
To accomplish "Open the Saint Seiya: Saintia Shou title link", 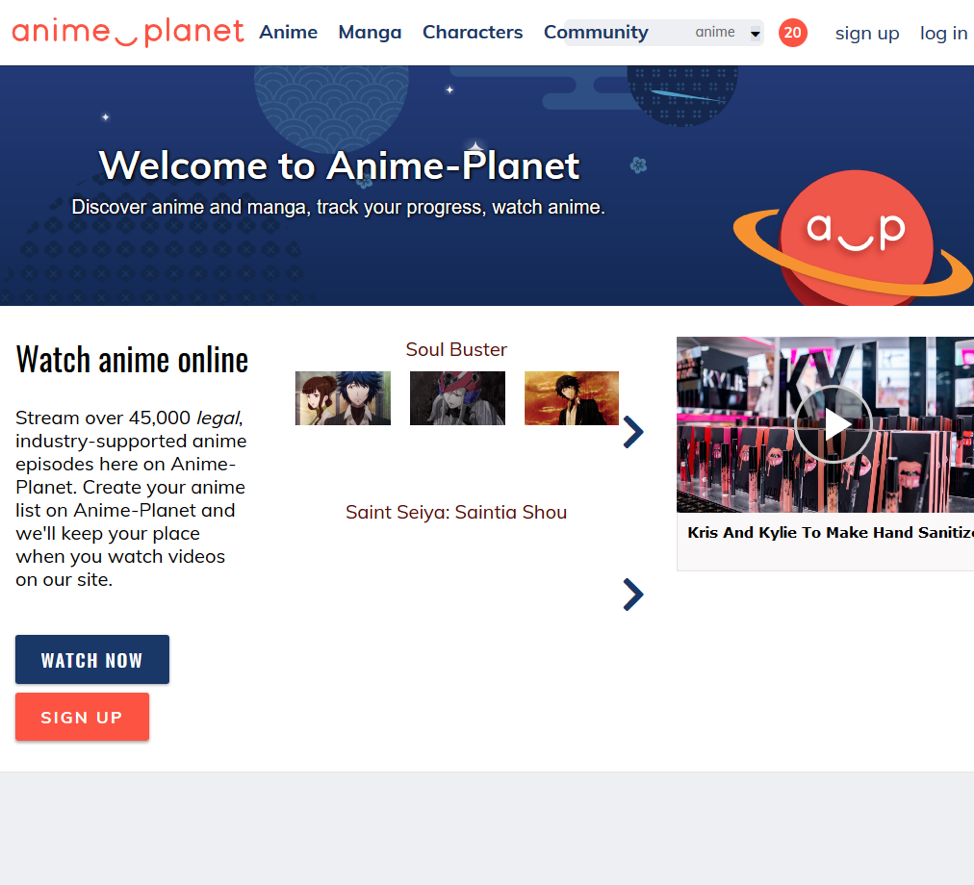I will coord(456,512).
